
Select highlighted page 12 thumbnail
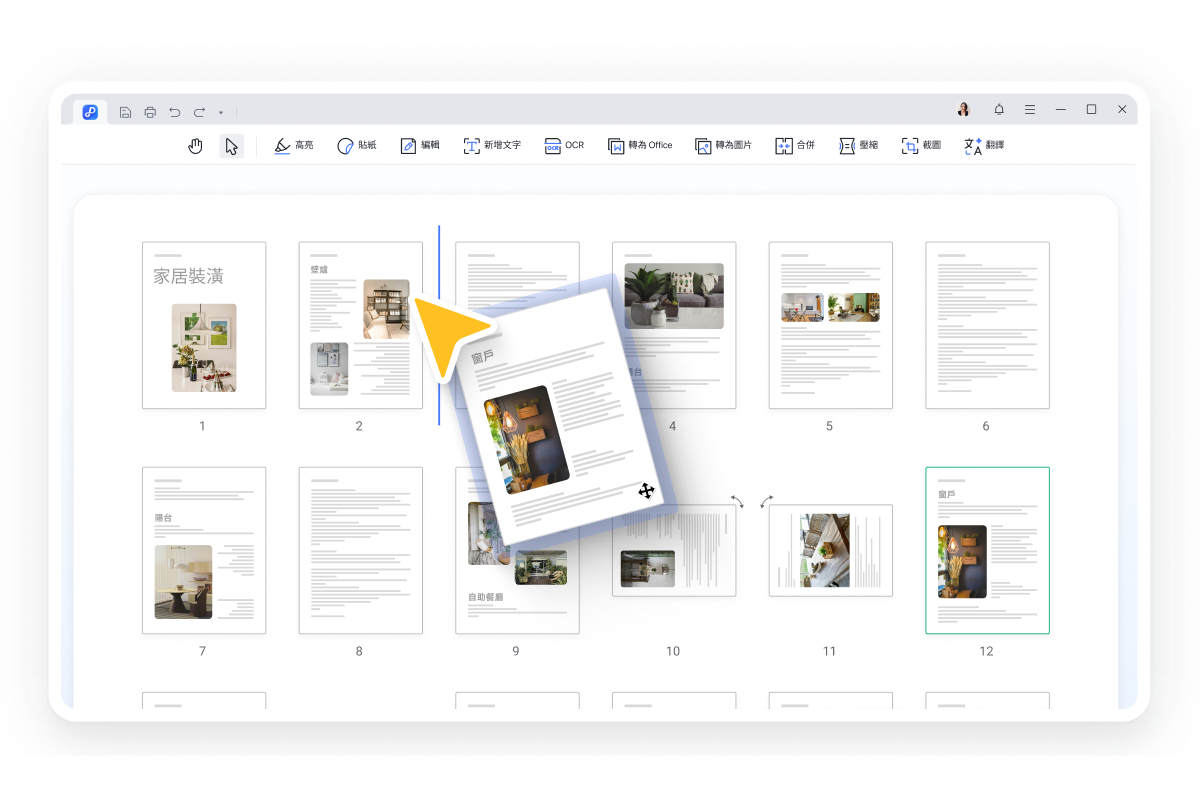coord(988,550)
